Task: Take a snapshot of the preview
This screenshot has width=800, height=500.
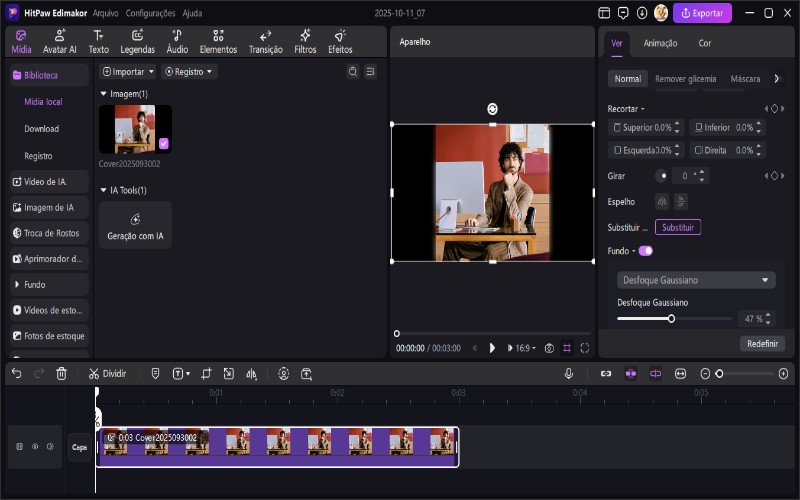Action: pos(548,348)
